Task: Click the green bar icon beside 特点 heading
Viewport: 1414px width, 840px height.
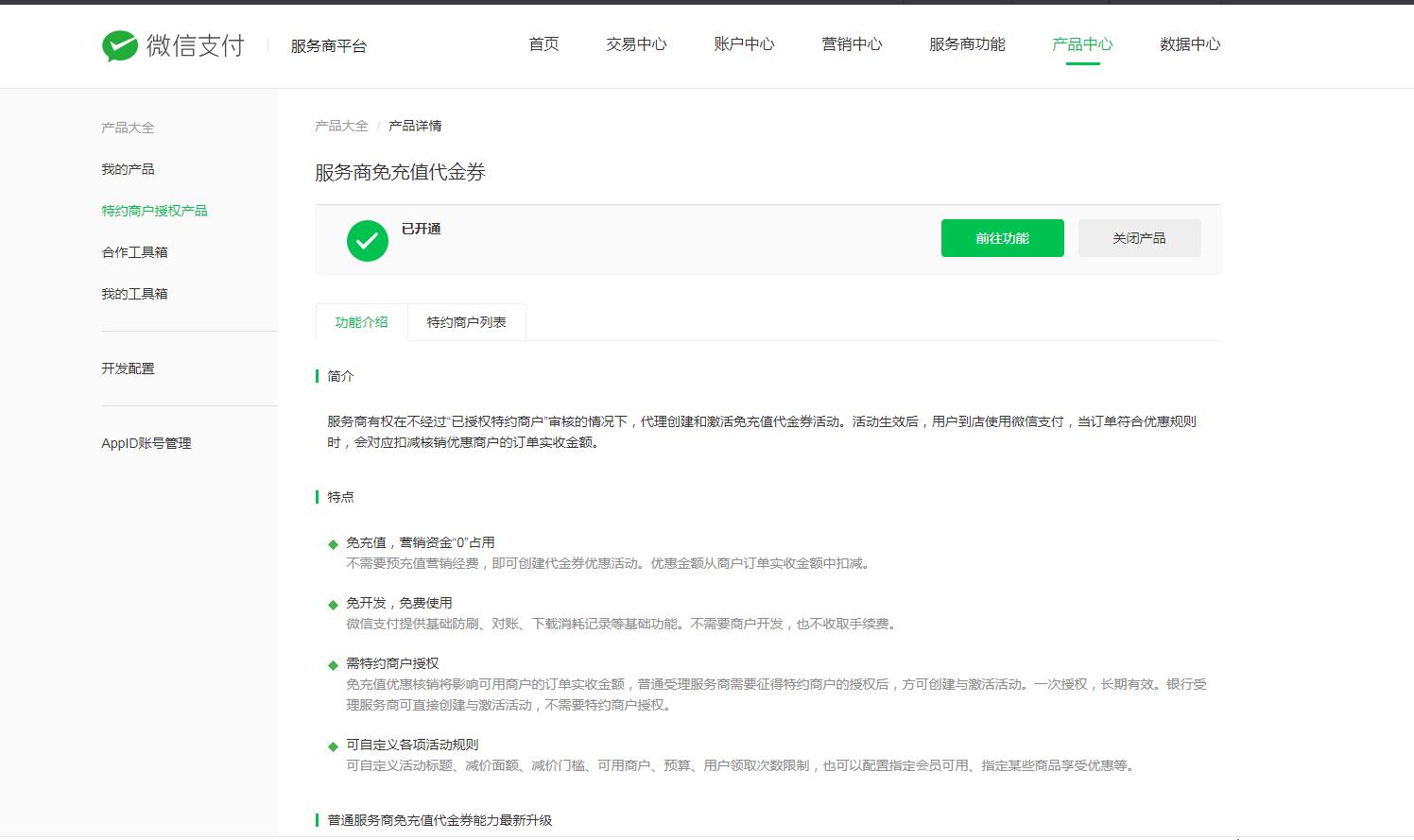Action: [x=318, y=496]
